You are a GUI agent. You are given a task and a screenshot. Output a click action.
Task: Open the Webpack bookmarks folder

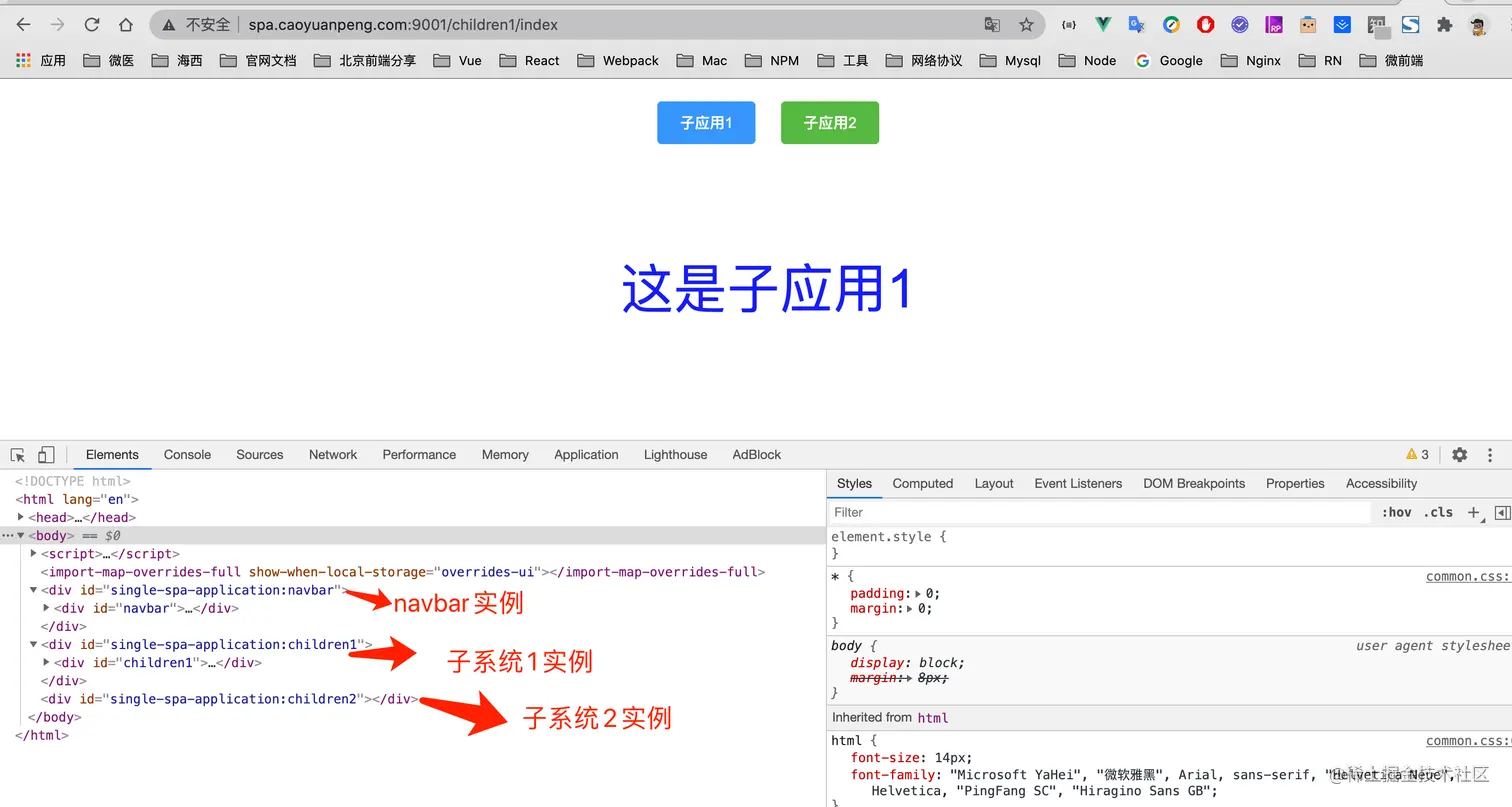point(618,61)
